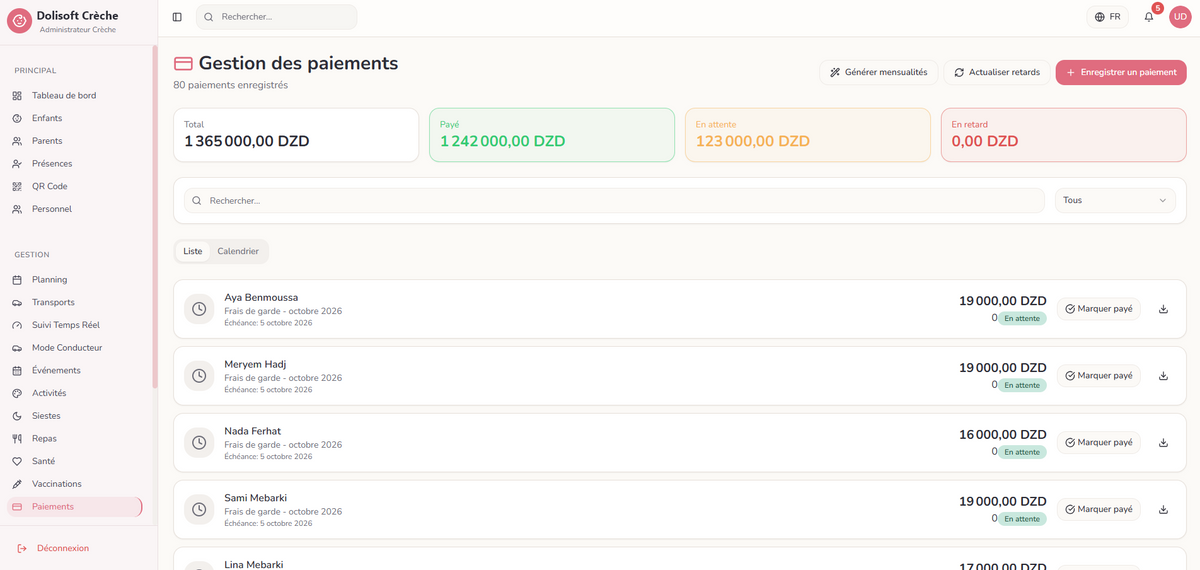Select the Liste view tab
This screenshot has height=570, width=1200.
coord(193,251)
